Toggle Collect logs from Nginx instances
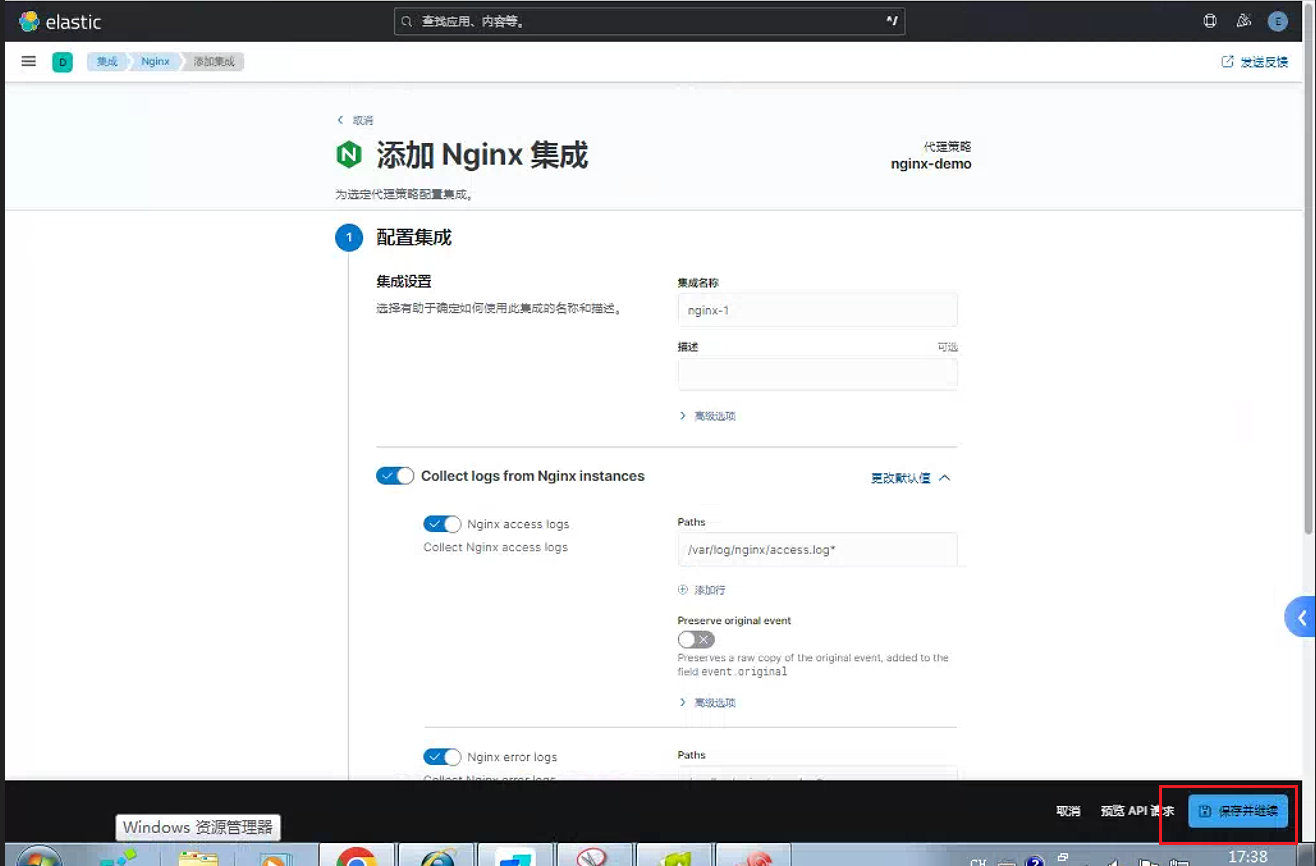 click(x=395, y=476)
